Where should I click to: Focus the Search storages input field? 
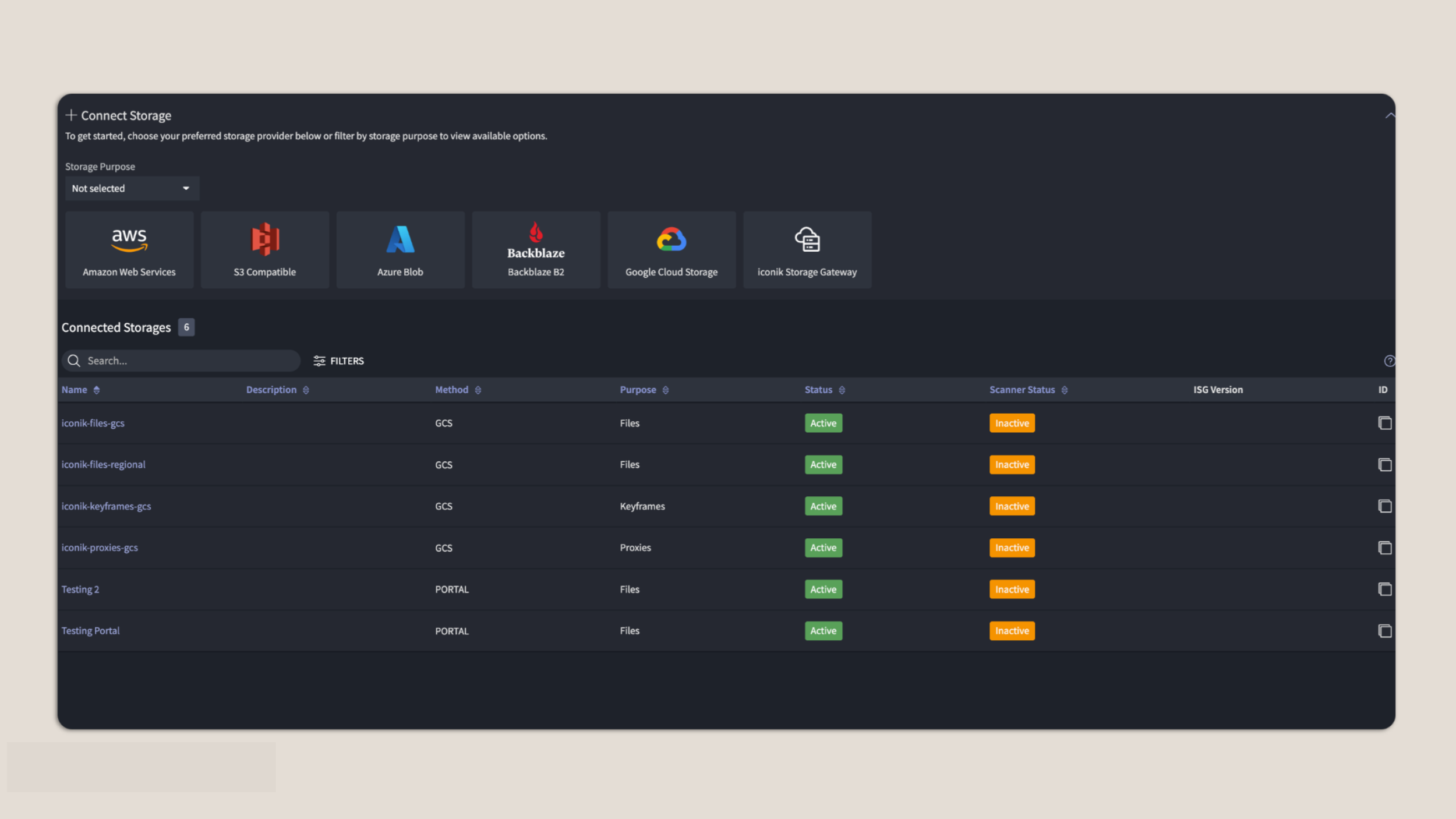181,361
